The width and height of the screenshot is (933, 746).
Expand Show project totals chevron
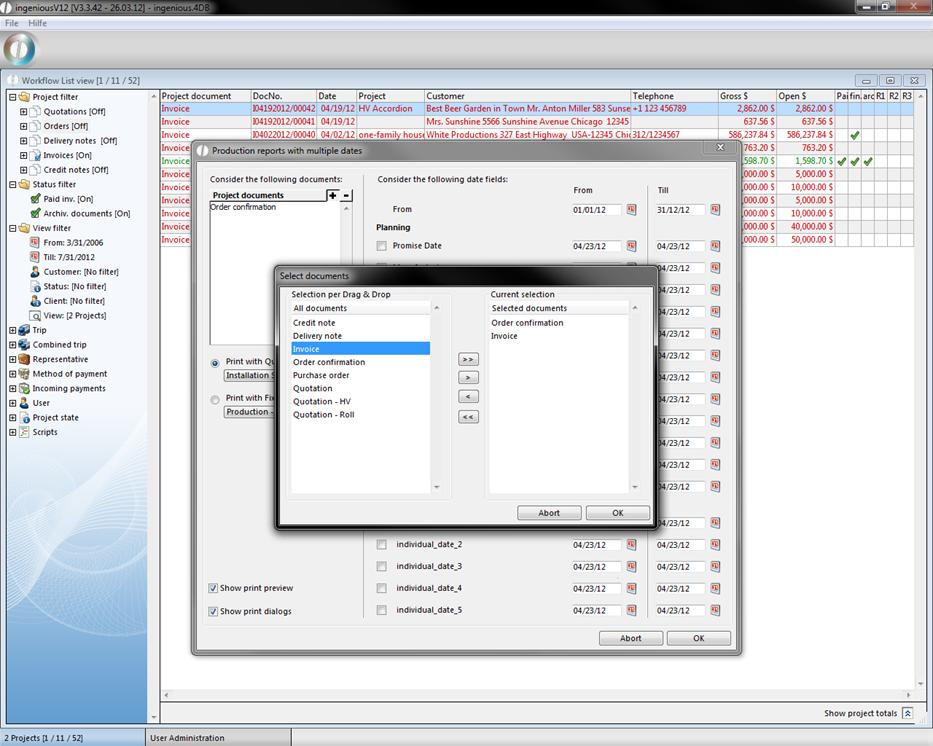[907, 713]
